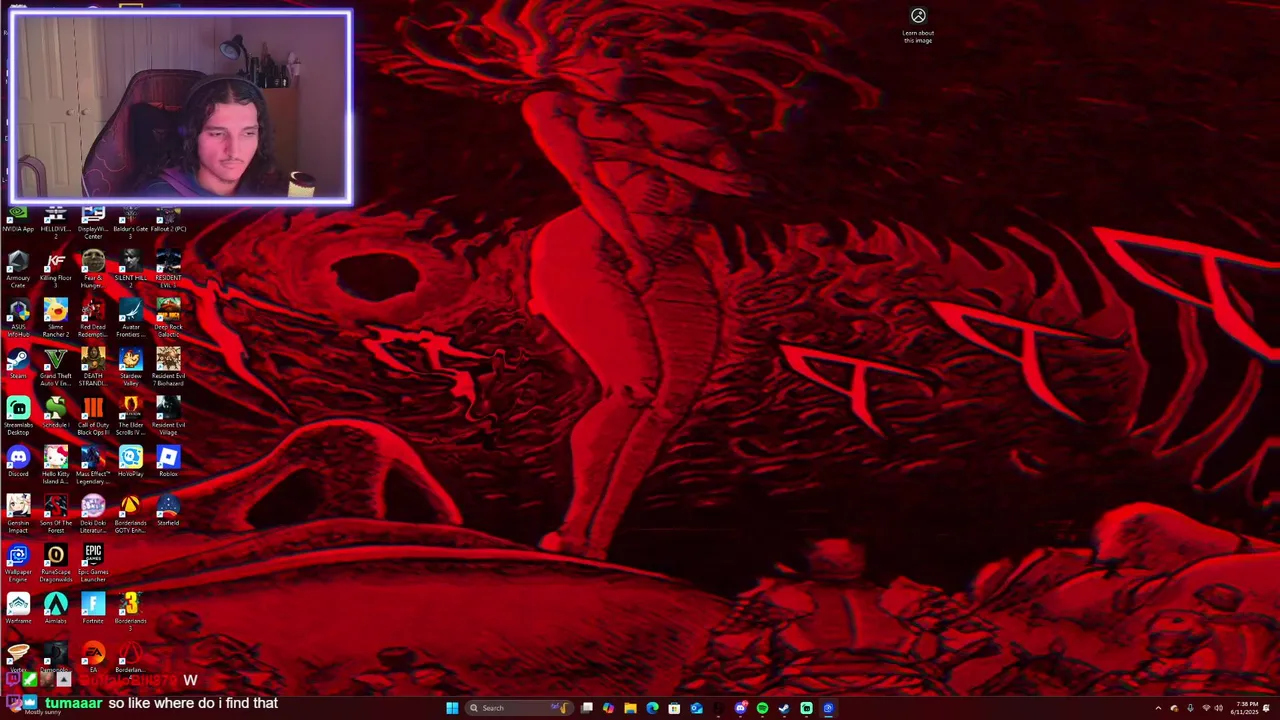Open File Explorer from the taskbar

pyautogui.click(x=630, y=708)
